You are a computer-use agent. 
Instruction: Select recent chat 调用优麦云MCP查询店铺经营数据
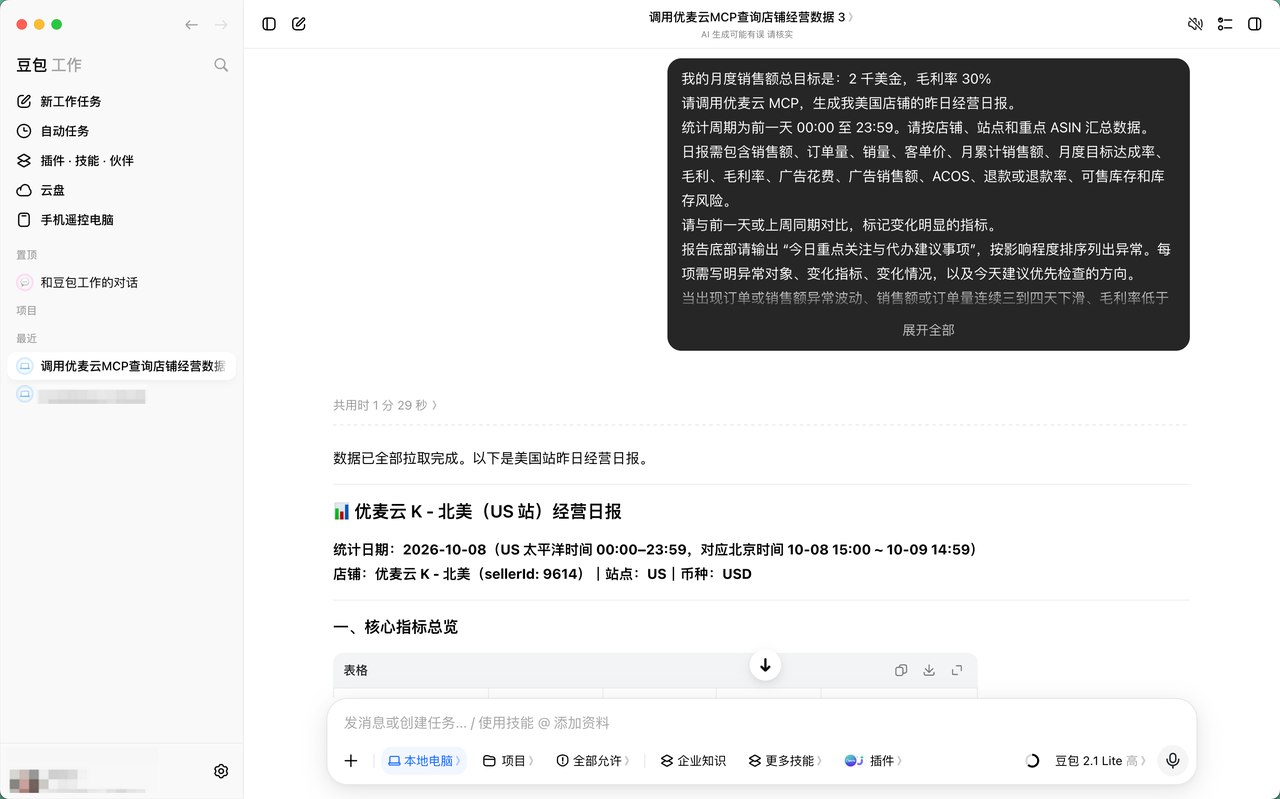(x=121, y=366)
